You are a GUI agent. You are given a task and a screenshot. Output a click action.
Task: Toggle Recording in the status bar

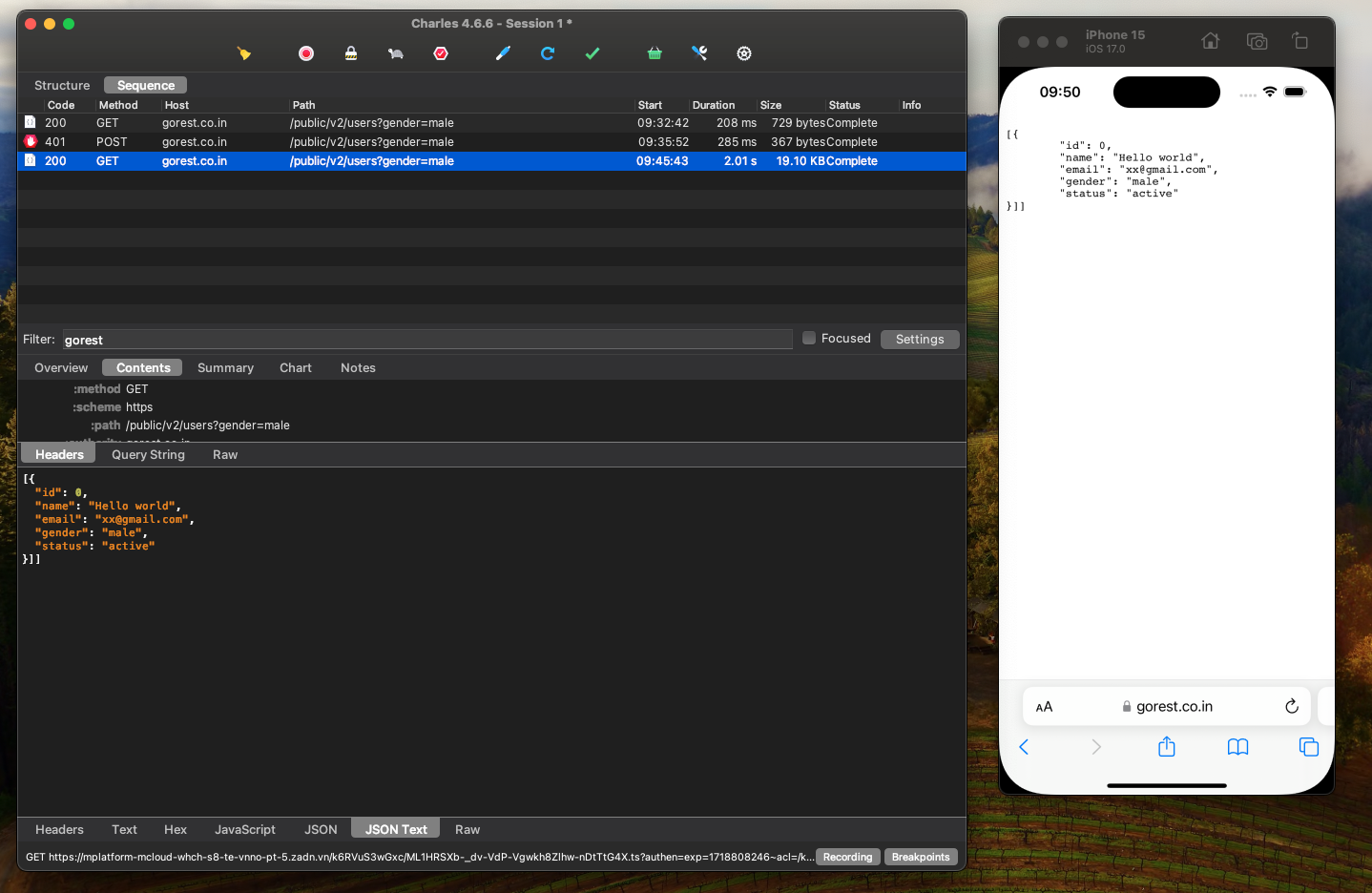pyautogui.click(x=847, y=857)
